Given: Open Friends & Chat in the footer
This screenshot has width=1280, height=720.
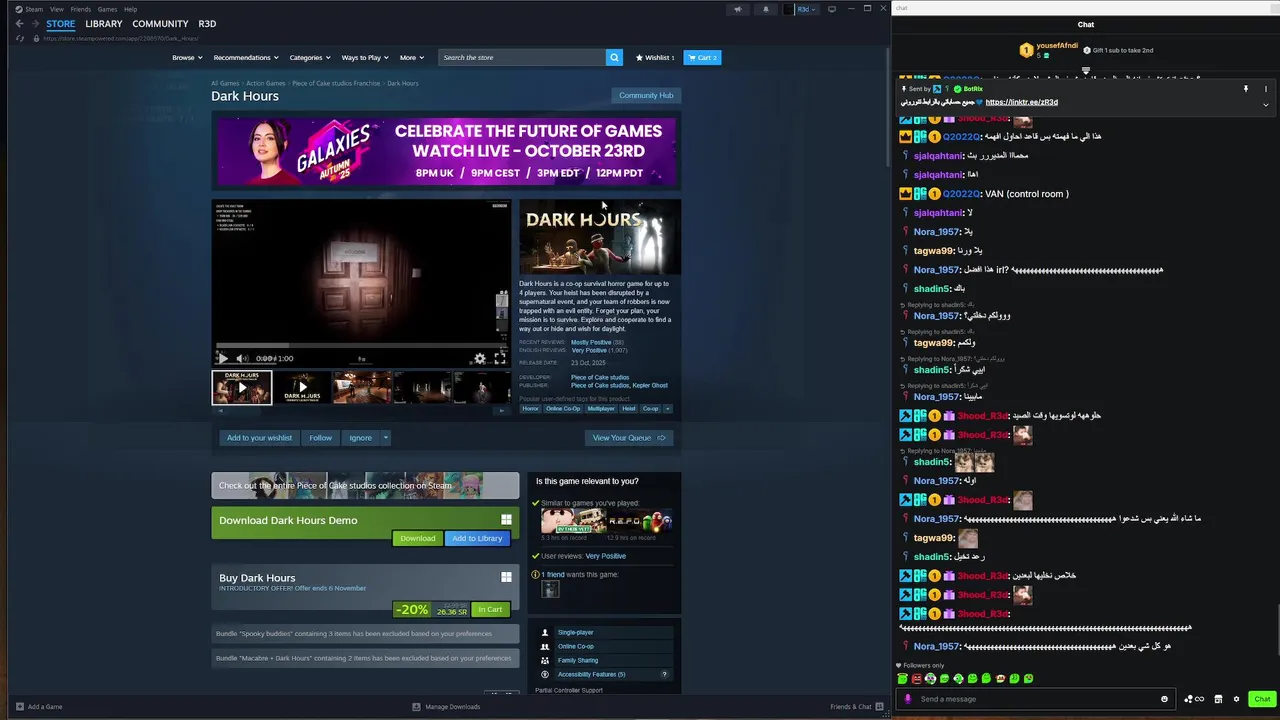Looking at the screenshot, I should point(857,707).
